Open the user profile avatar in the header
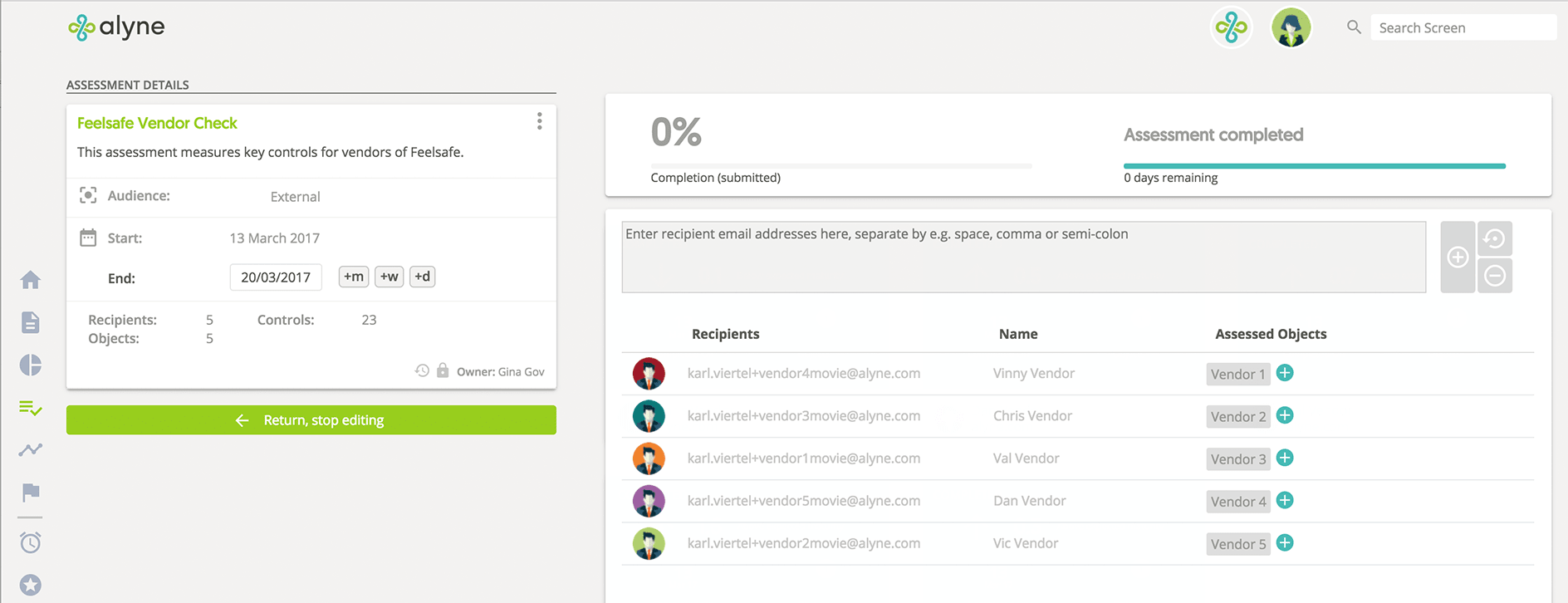 (1291, 28)
